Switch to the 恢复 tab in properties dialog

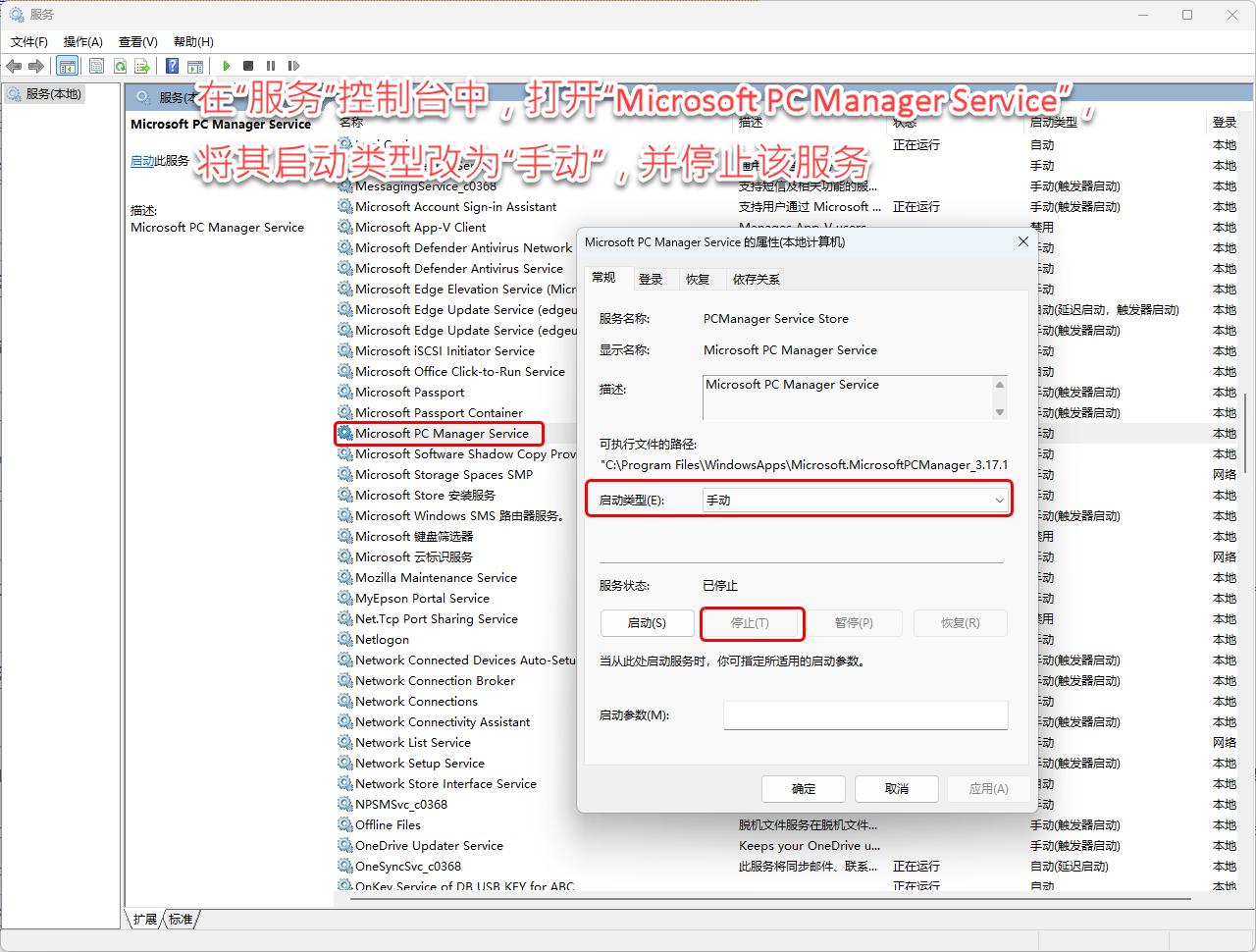[698, 280]
